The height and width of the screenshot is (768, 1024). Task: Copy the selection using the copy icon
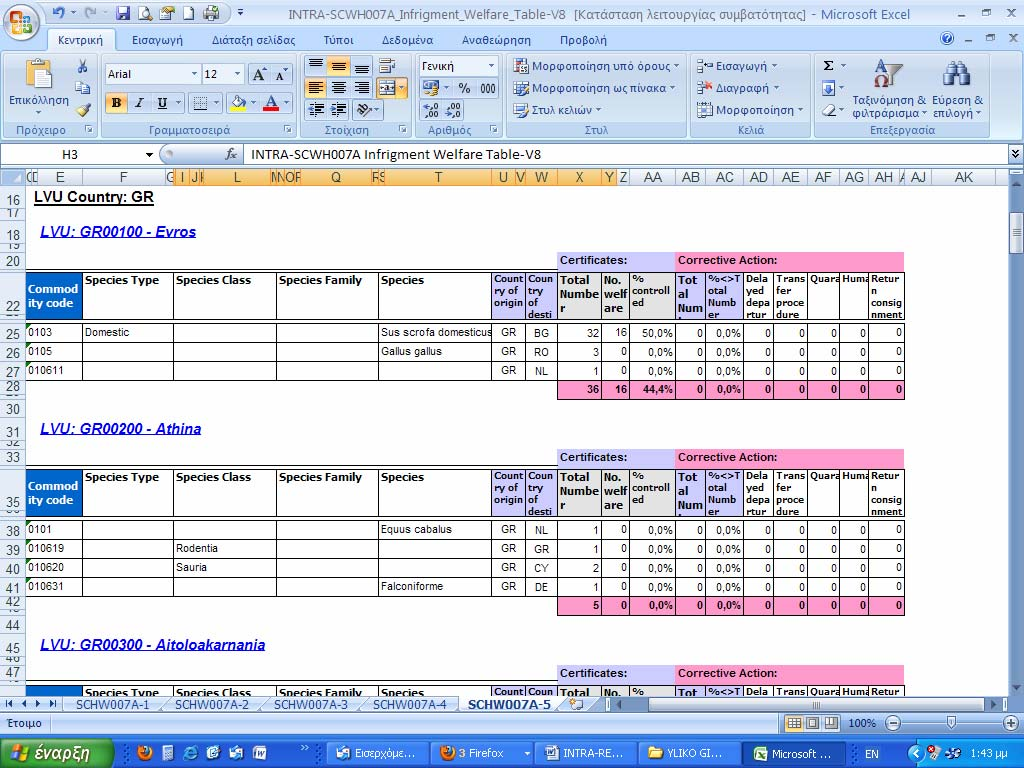click(82, 88)
